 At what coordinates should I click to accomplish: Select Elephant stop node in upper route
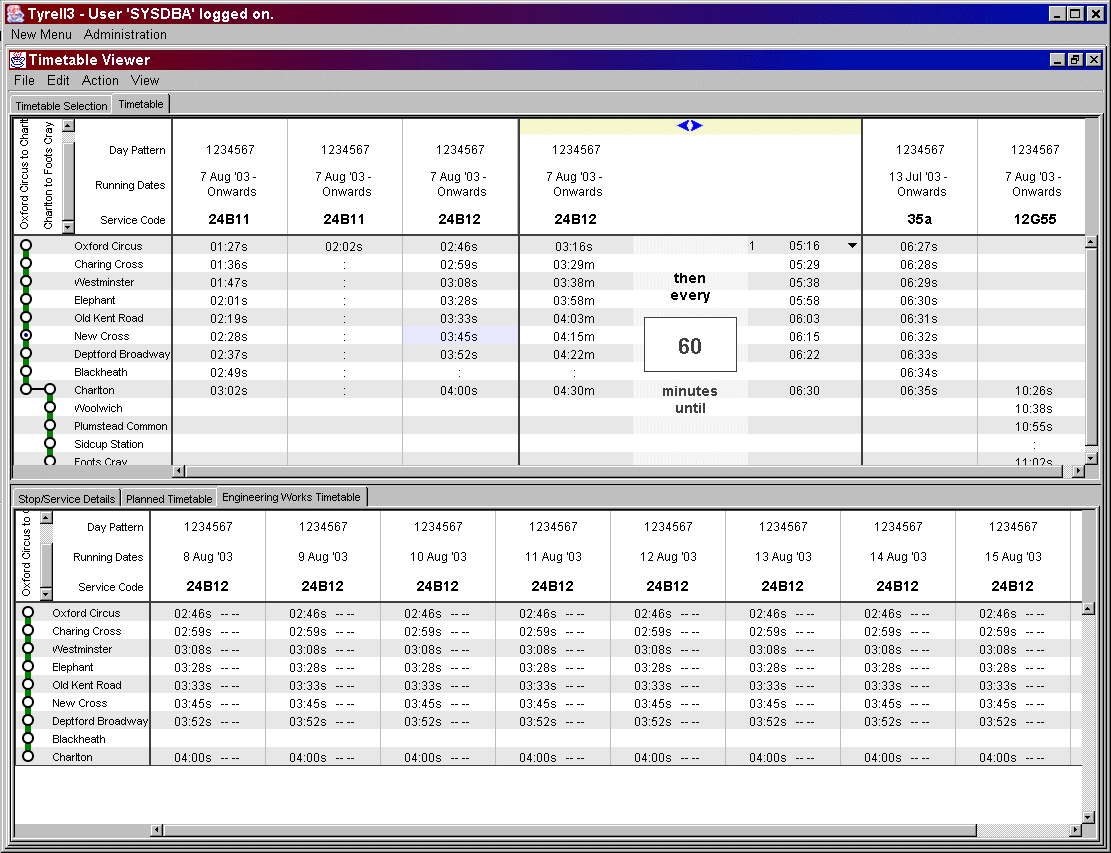(26, 299)
